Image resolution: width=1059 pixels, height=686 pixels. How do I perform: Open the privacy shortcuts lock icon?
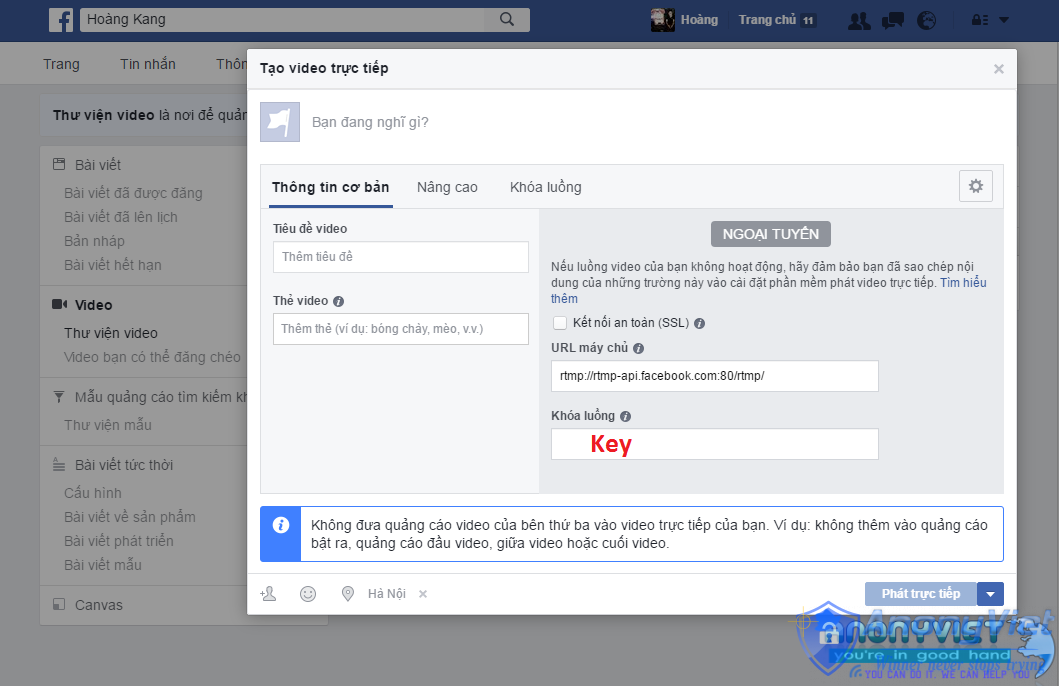(980, 20)
